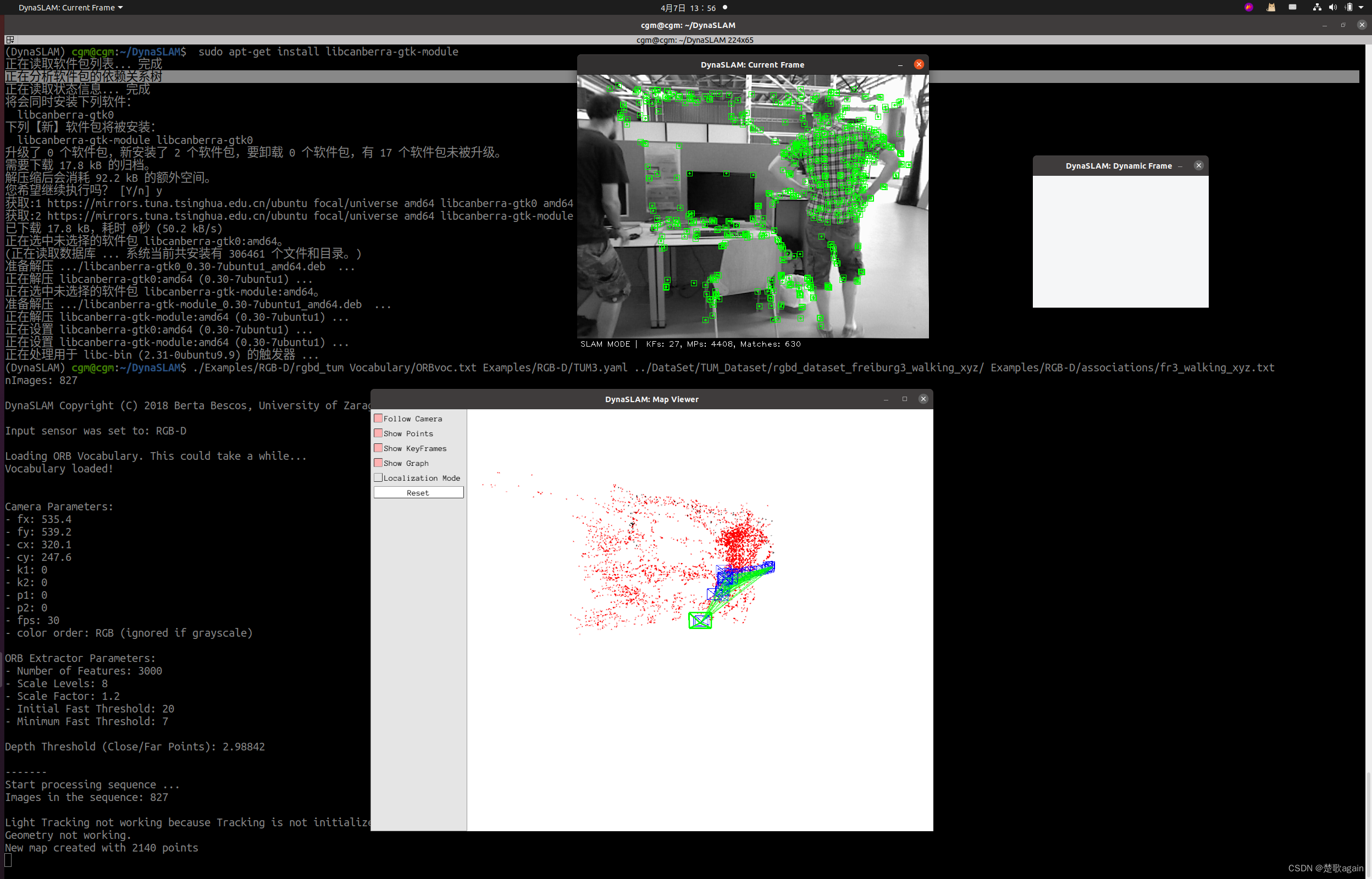Open the Flameshot tray icon
1372x879 pixels.
tap(1249, 8)
